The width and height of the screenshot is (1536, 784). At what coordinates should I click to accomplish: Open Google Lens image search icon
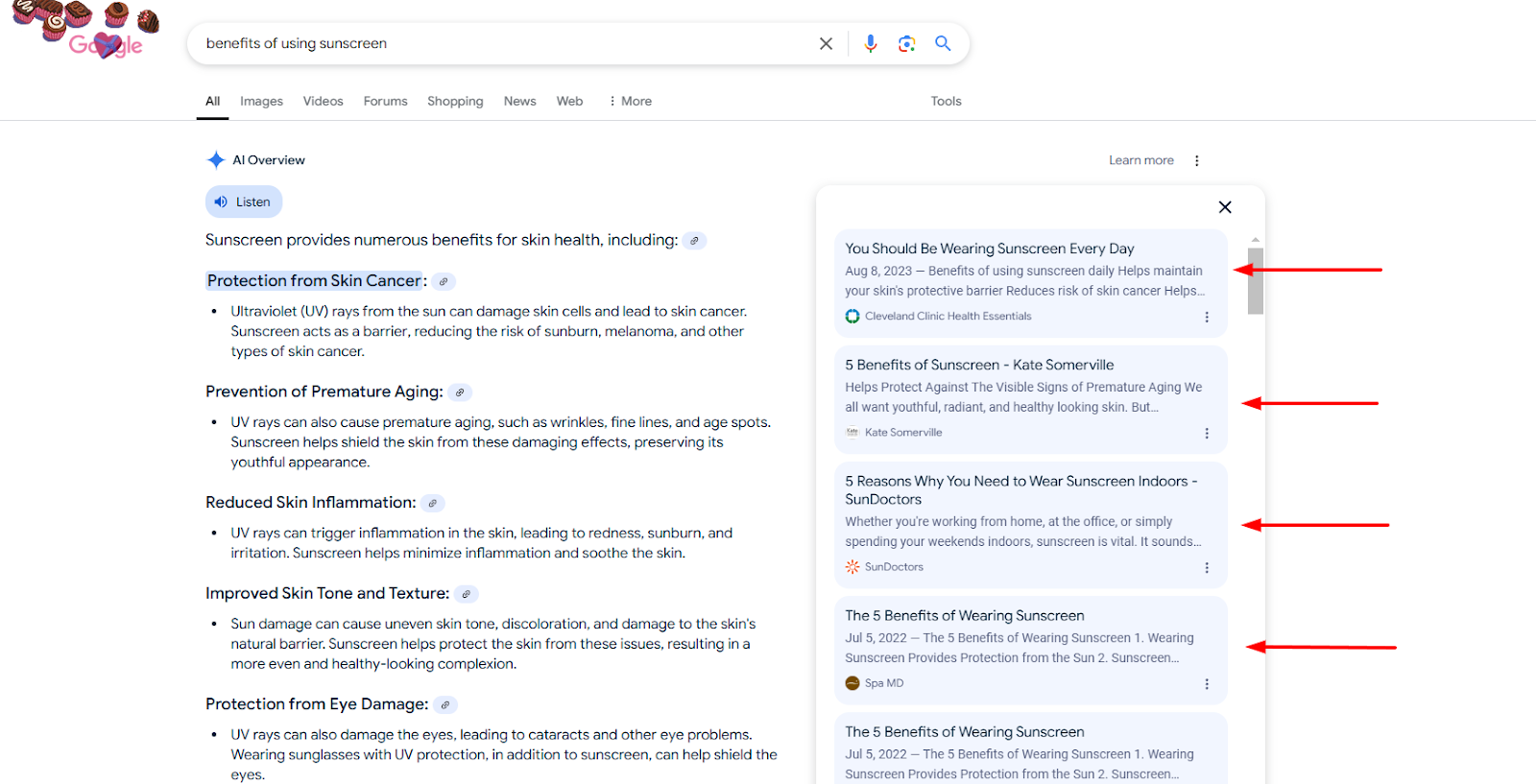coord(906,43)
